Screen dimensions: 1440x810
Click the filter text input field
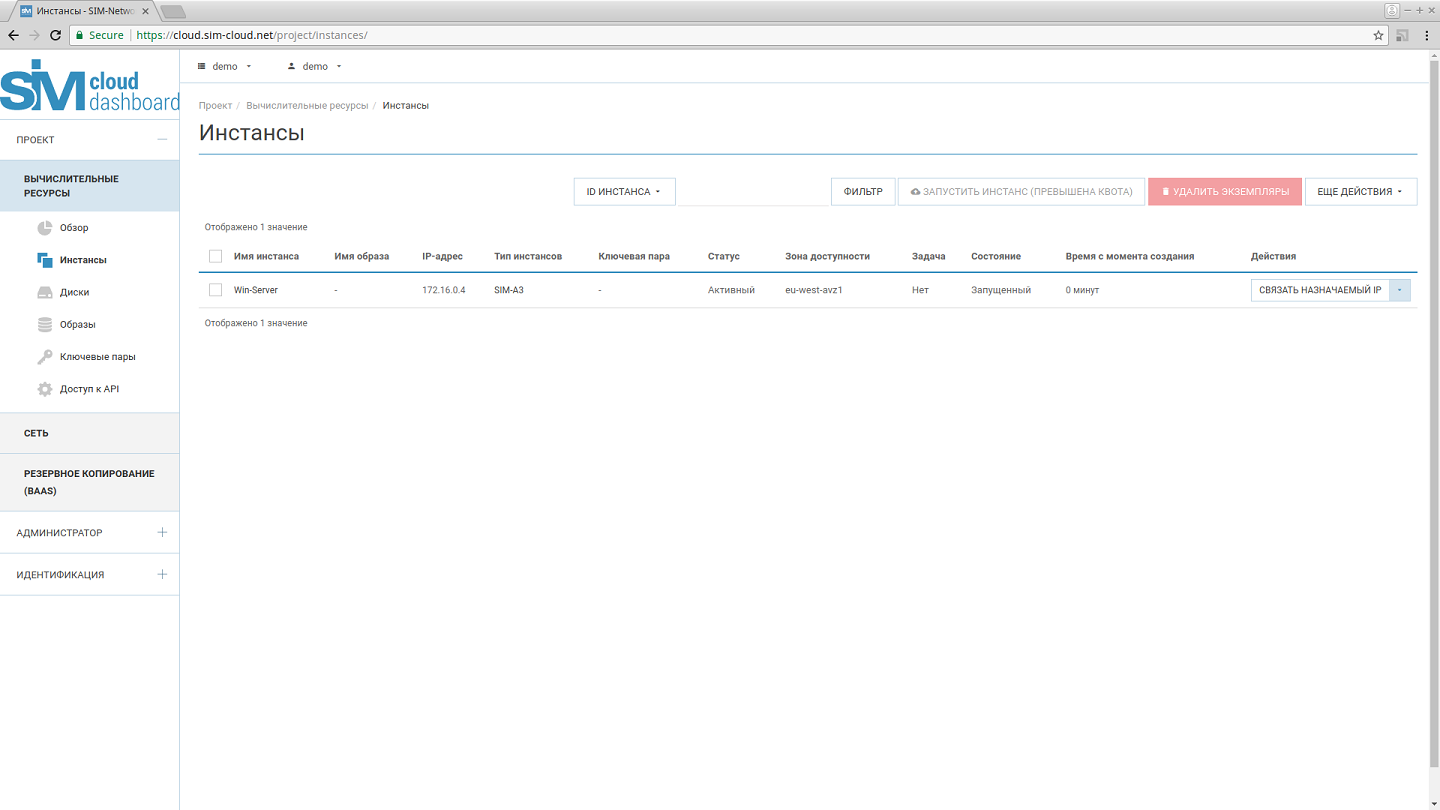(x=752, y=192)
